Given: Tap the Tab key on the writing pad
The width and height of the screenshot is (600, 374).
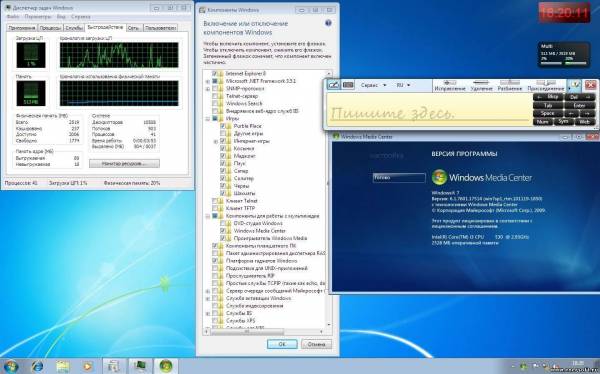Looking at the screenshot, I should point(548,105).
